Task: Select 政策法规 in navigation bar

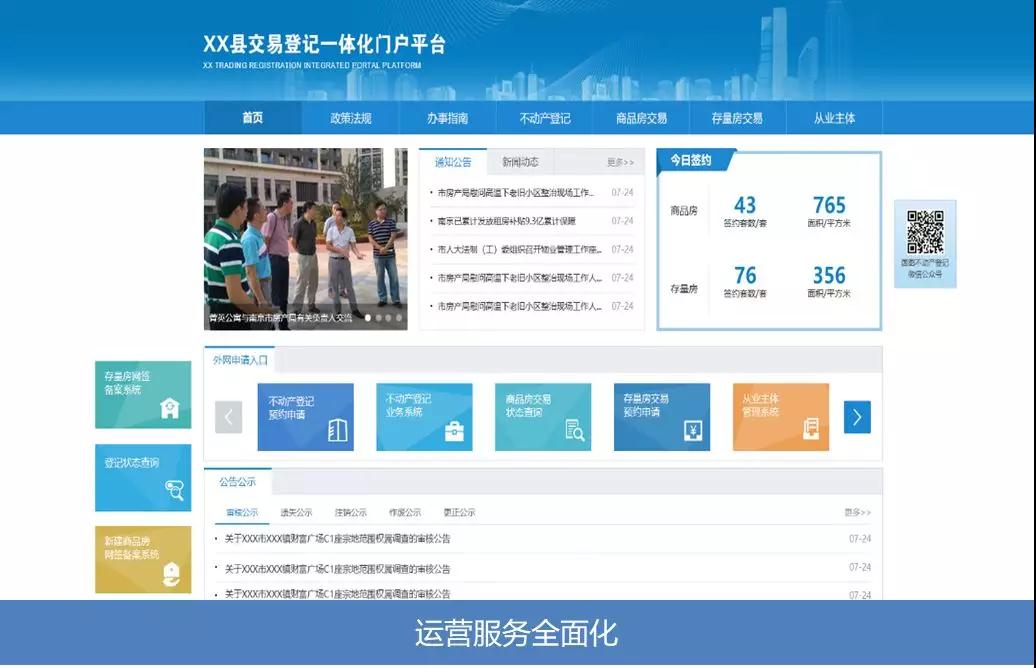Action: point(351,118)
